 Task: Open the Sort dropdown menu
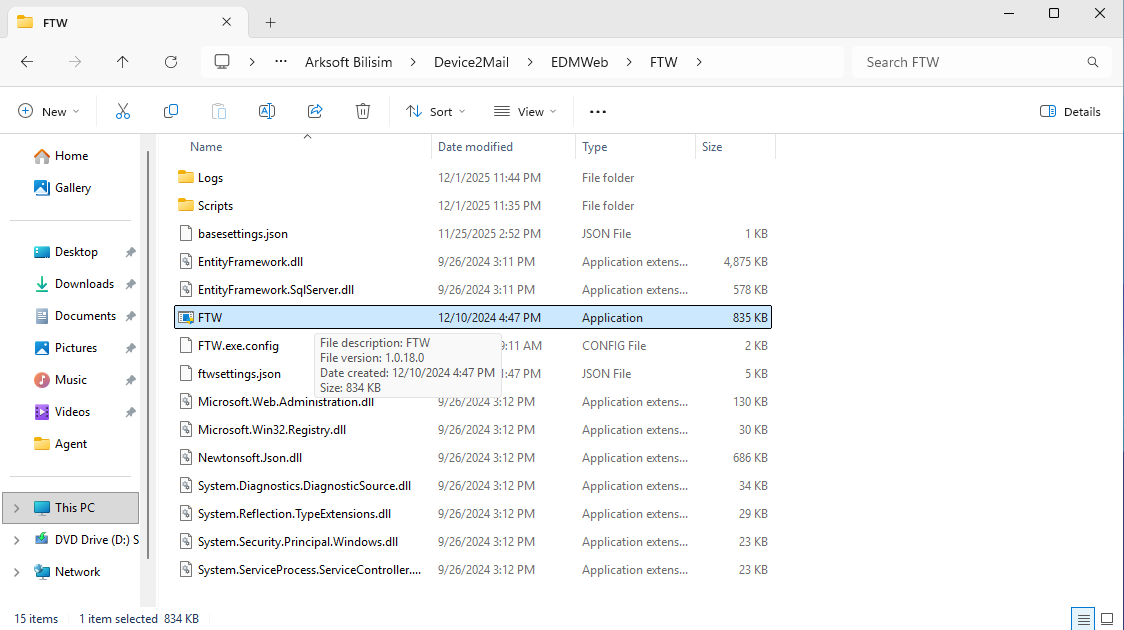pyautogui.click(x=435, y=111)
